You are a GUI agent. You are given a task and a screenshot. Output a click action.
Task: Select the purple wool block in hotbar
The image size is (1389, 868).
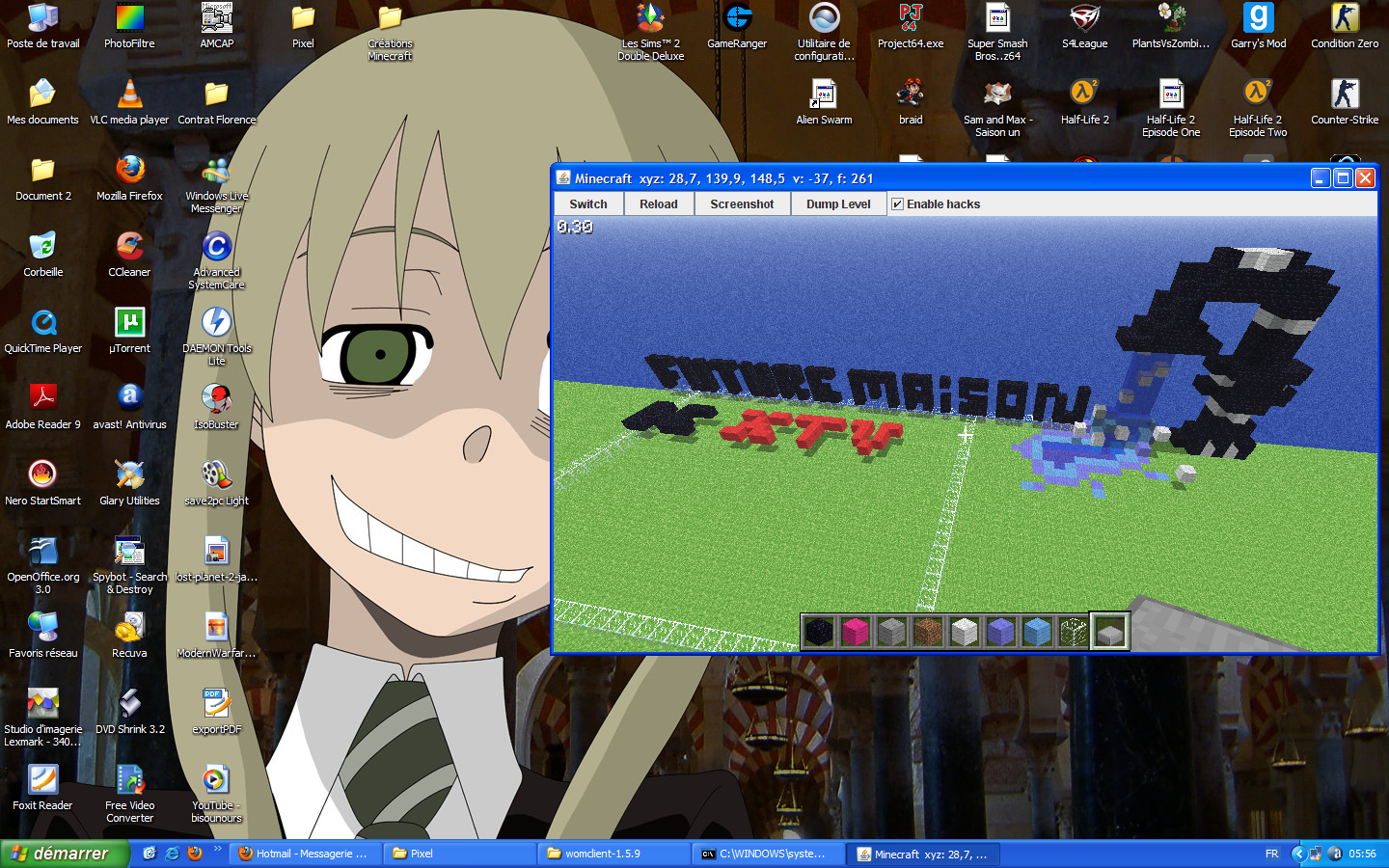coord(1001,632)
